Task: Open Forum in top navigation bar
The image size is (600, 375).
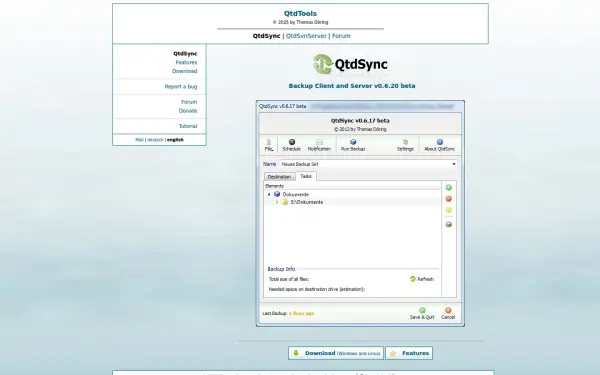Action: tap(341, 36)
